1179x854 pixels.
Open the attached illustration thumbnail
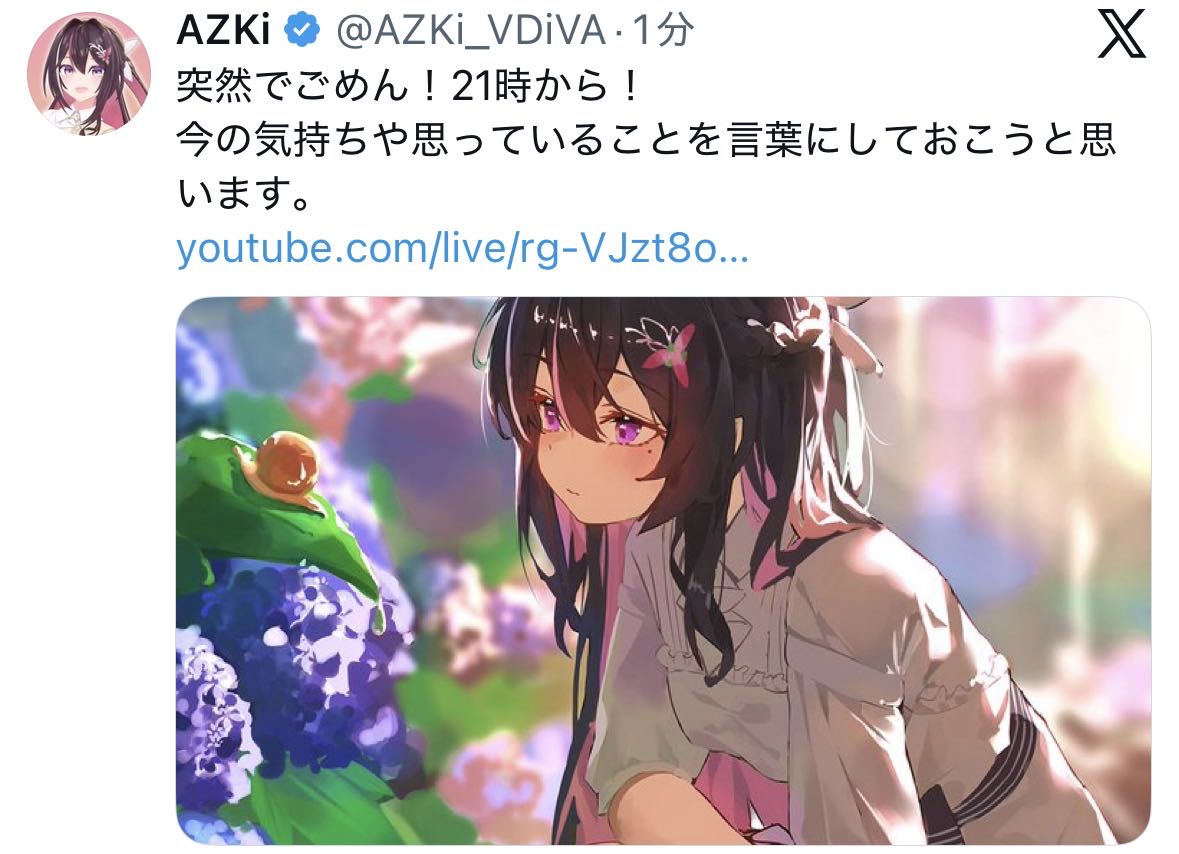click(x=663, y=571)
